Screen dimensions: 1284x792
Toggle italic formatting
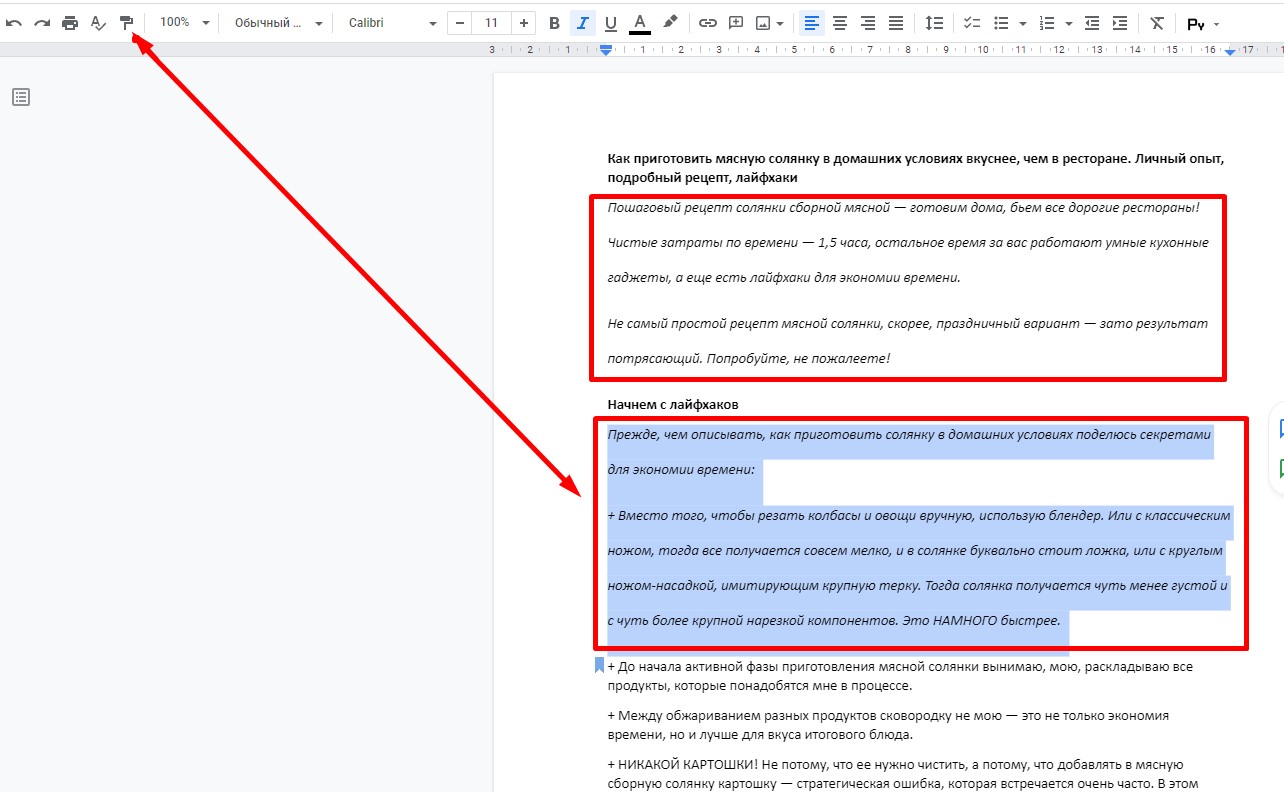click(583, 23)
